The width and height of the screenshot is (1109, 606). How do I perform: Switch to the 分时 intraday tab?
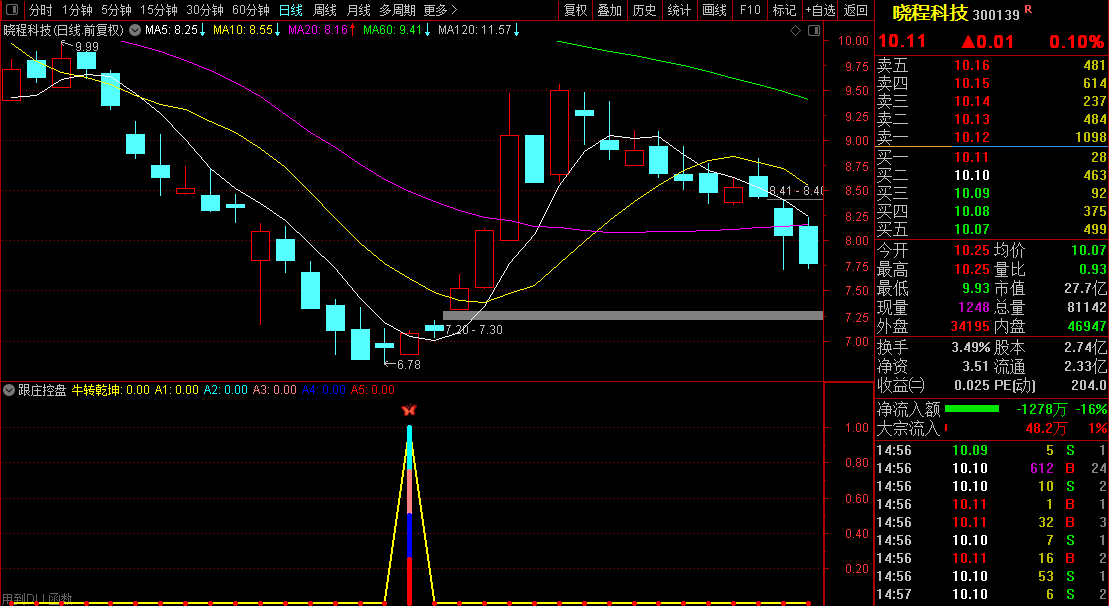[x=40, y=10]
